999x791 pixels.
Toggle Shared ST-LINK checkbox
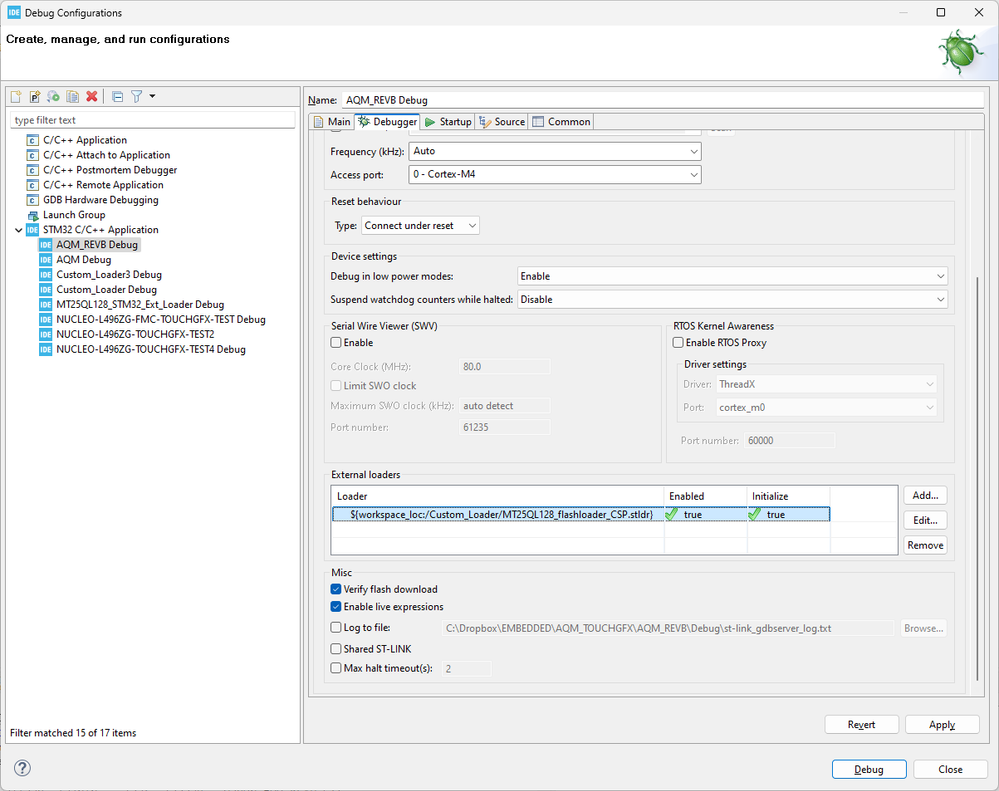coord(336,649)
